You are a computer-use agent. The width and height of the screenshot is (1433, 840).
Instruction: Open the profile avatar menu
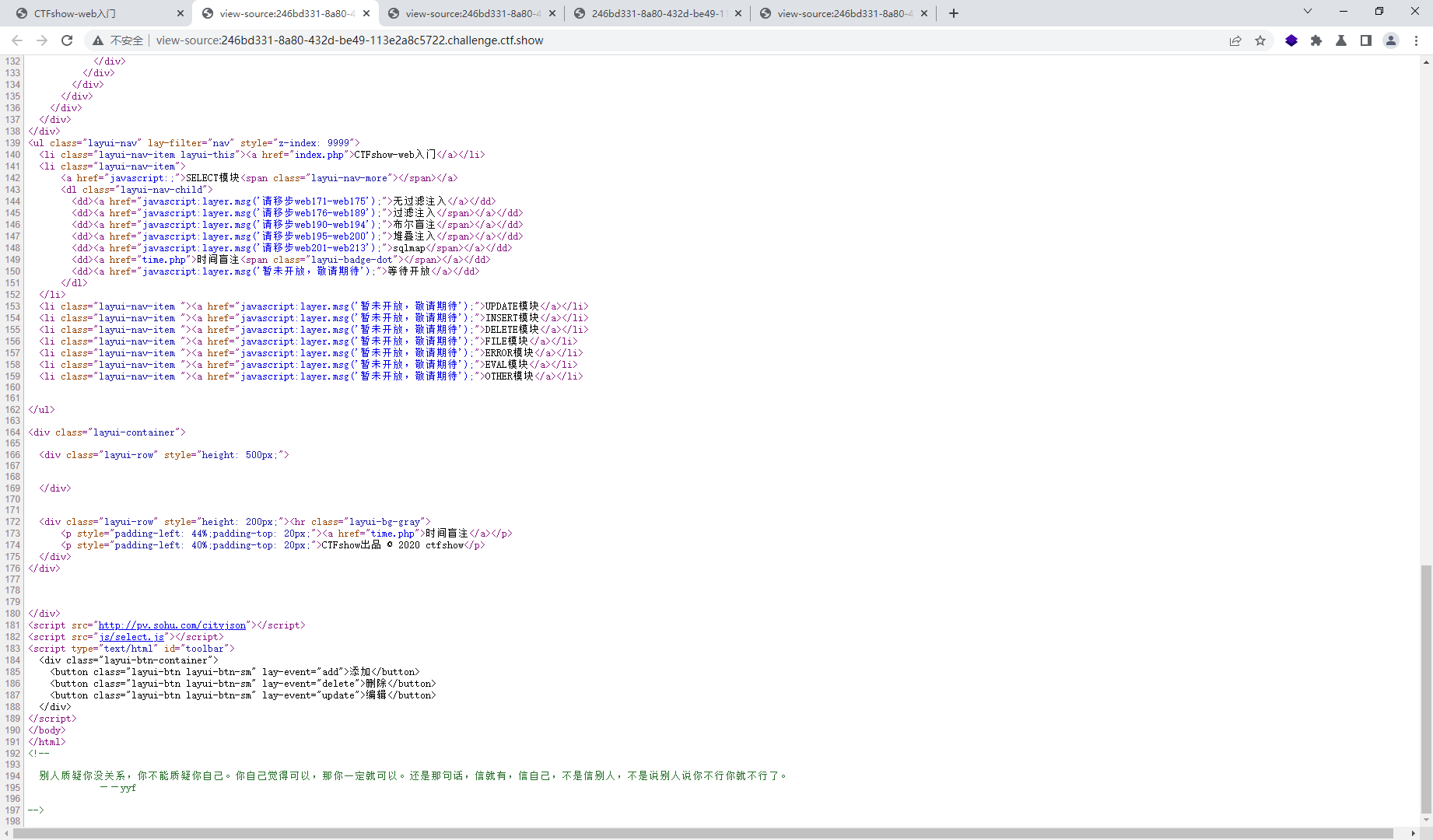1391,40
